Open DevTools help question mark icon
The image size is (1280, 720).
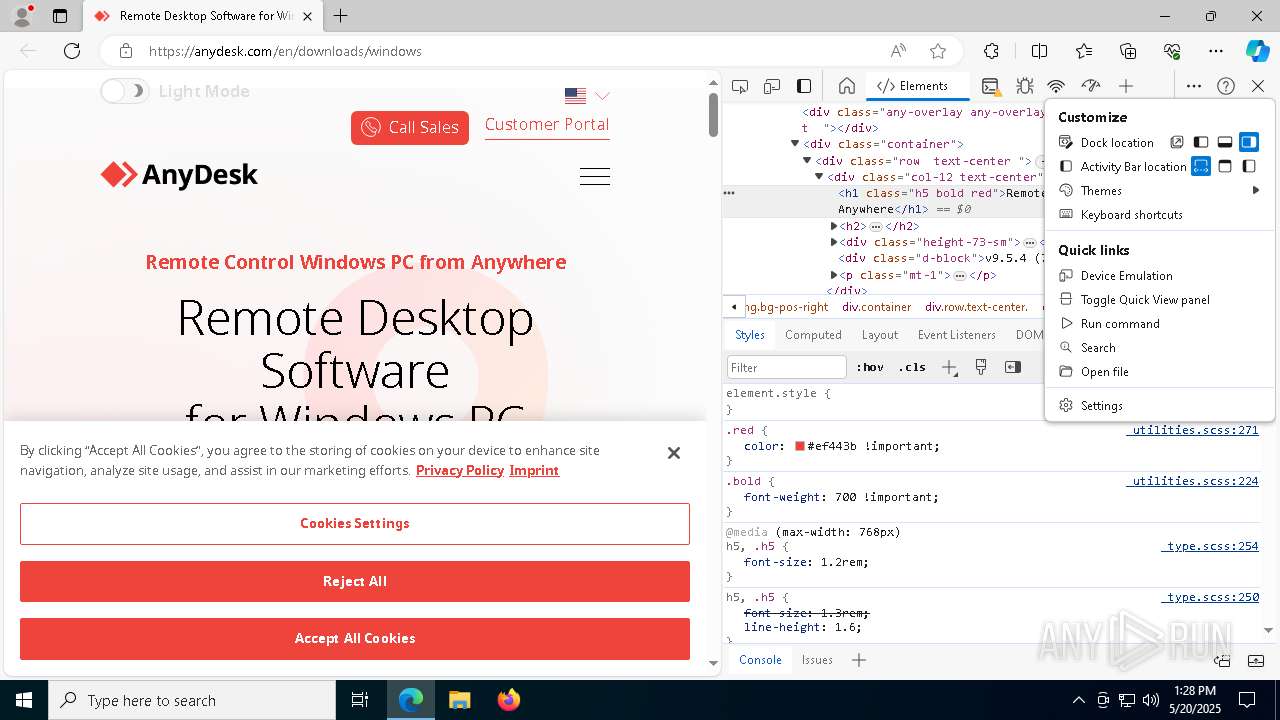1226,86
